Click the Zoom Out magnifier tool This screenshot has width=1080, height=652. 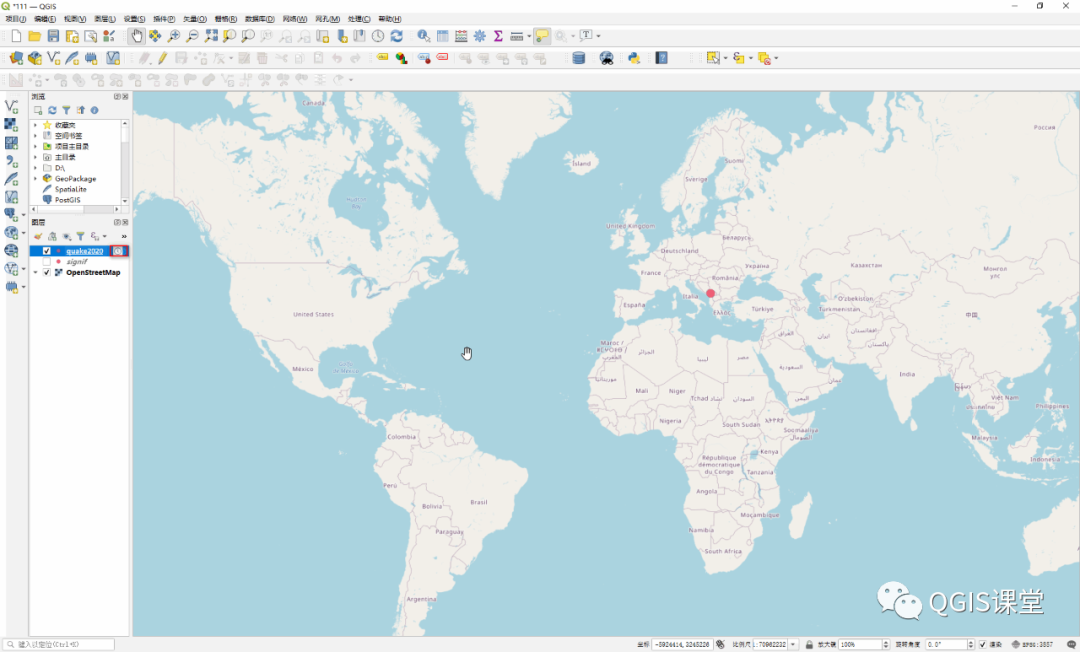[x=192, y=36]
